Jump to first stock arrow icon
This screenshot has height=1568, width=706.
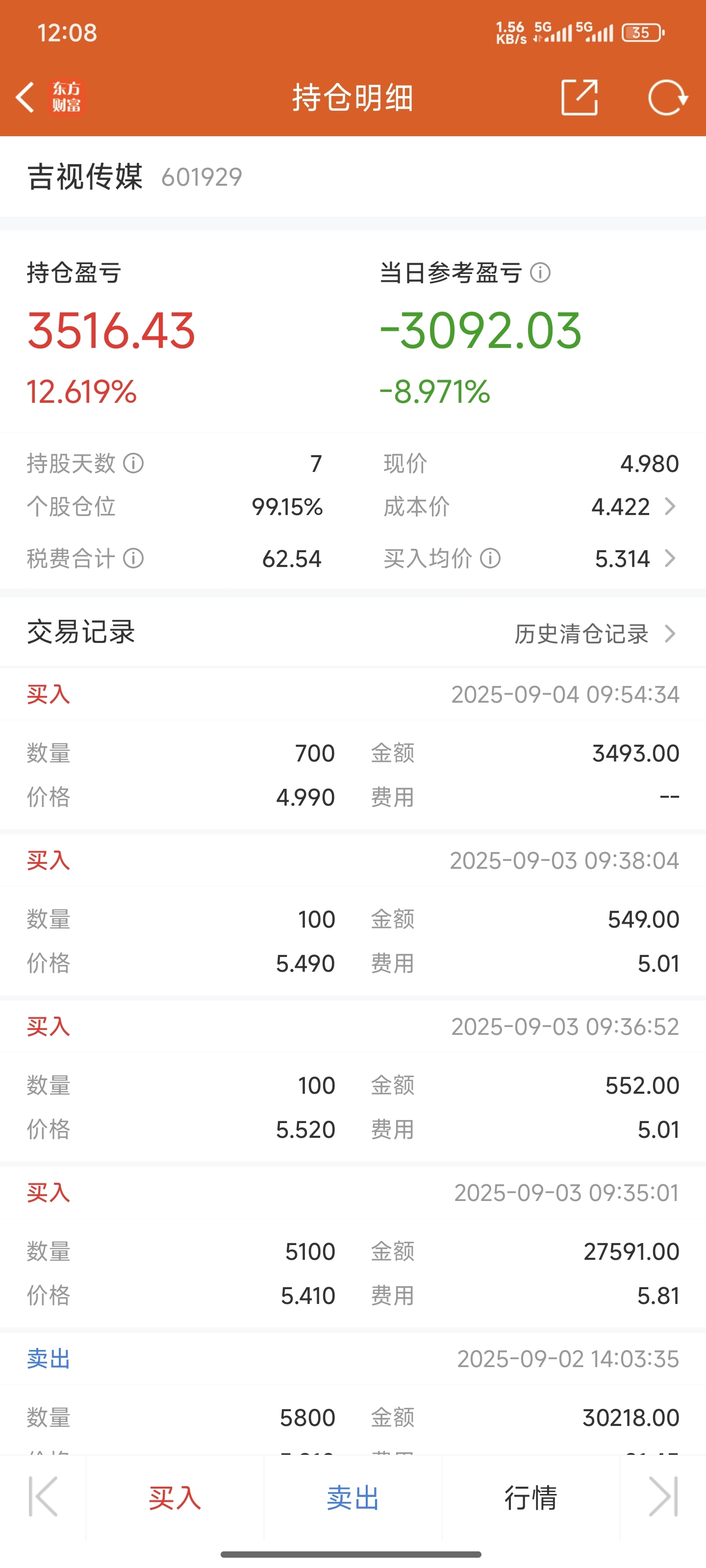tap(43, 1497)
